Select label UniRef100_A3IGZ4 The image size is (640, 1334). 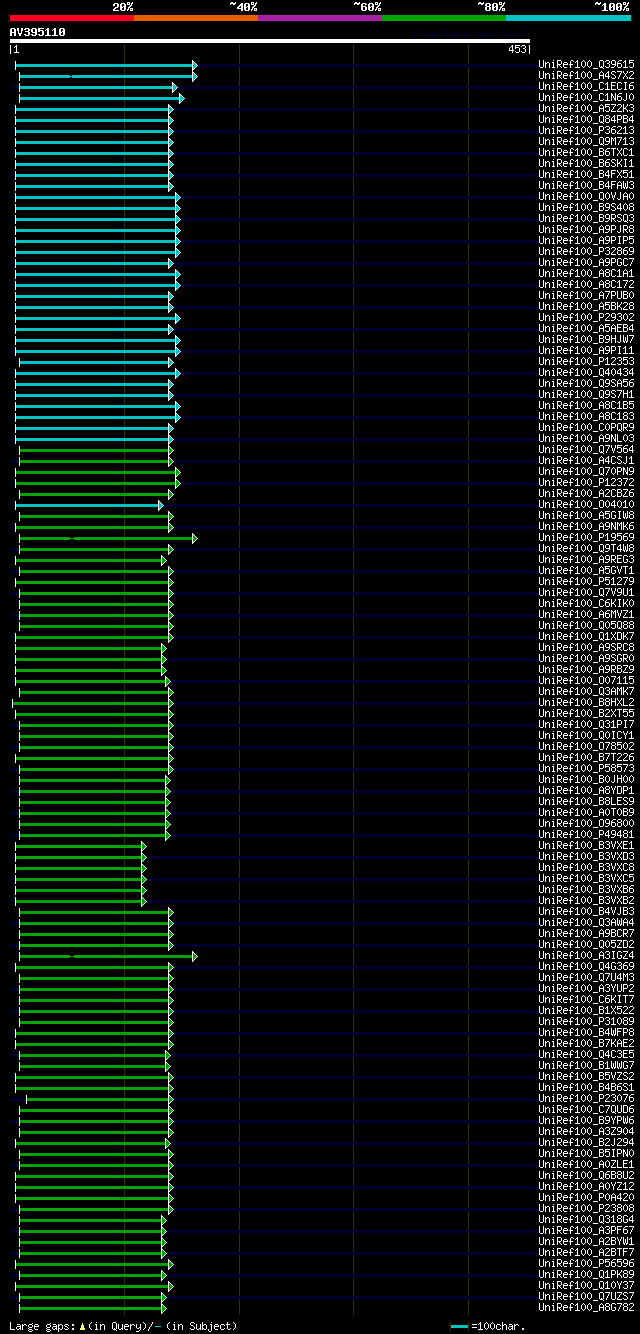coord(586,955)
